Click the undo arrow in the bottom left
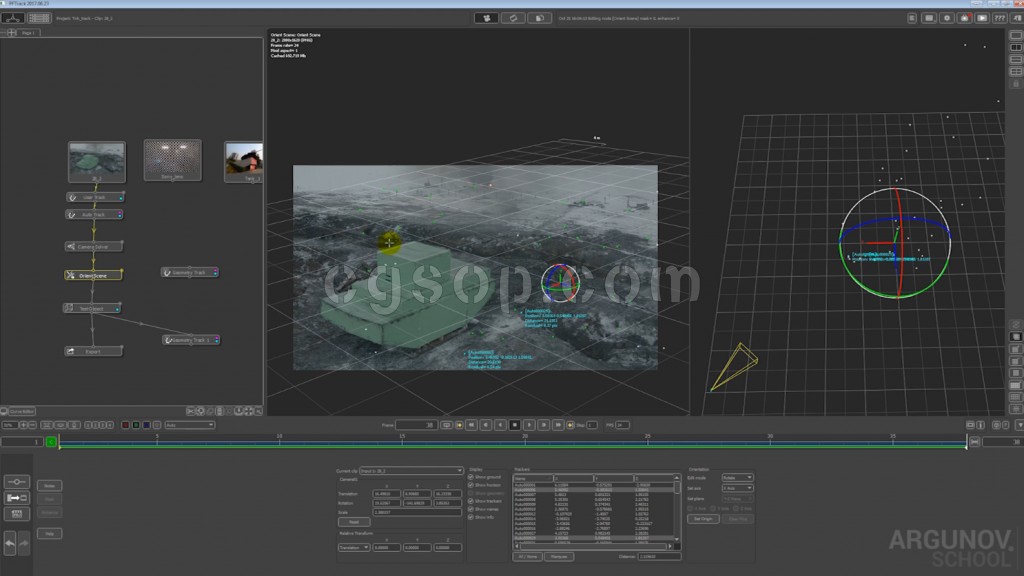This screenshot has height=576, width=1024. tap(10, 543)
